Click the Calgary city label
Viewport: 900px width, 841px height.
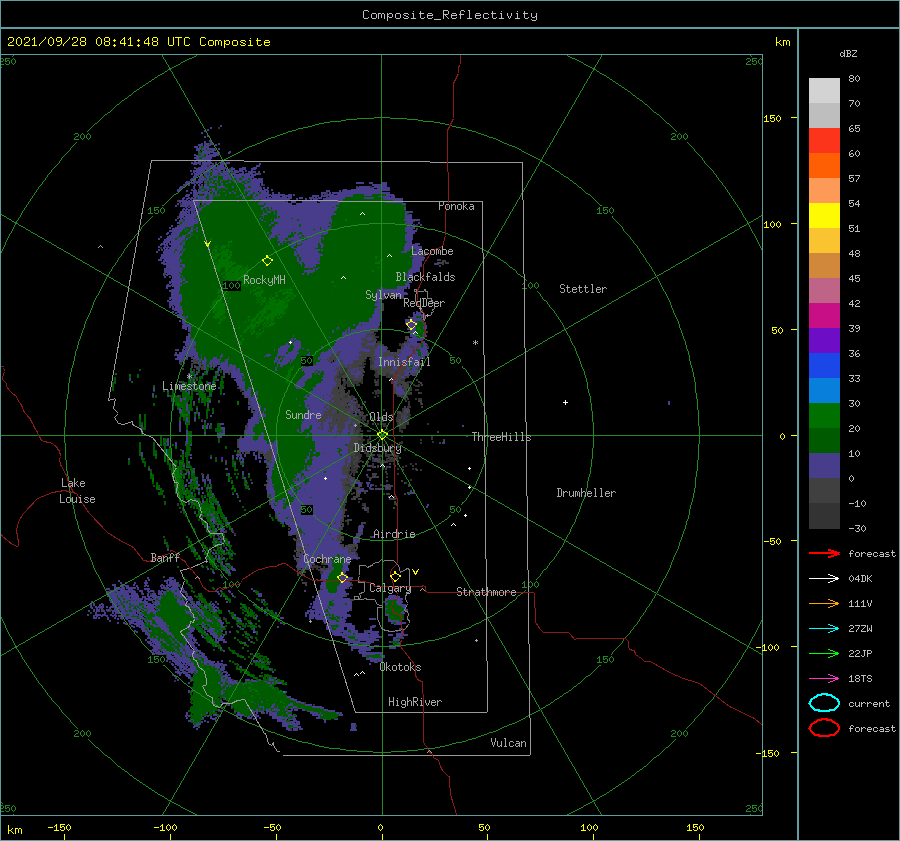[390, 588]
